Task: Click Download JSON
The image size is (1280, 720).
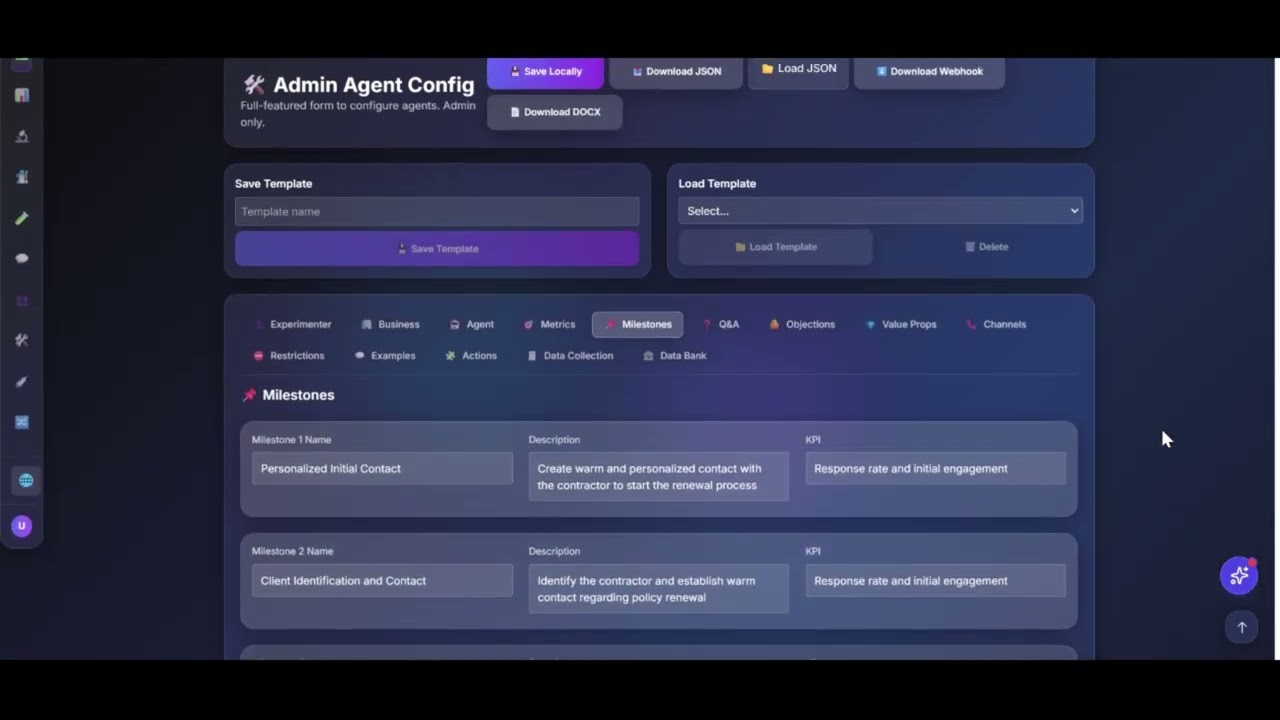Action: [676, 72]
